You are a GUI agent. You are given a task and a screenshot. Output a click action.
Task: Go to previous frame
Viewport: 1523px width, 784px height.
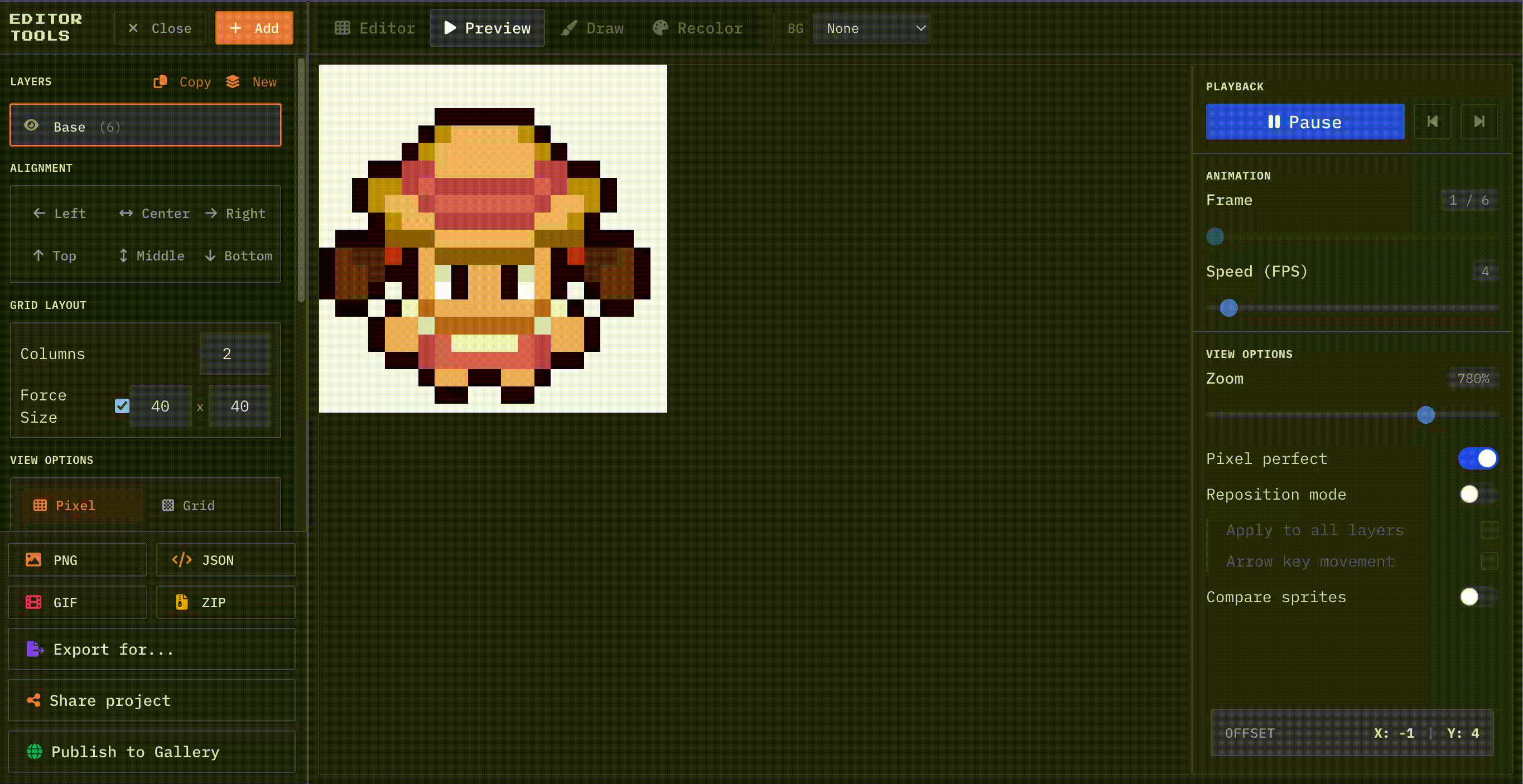click(1432, 122)
